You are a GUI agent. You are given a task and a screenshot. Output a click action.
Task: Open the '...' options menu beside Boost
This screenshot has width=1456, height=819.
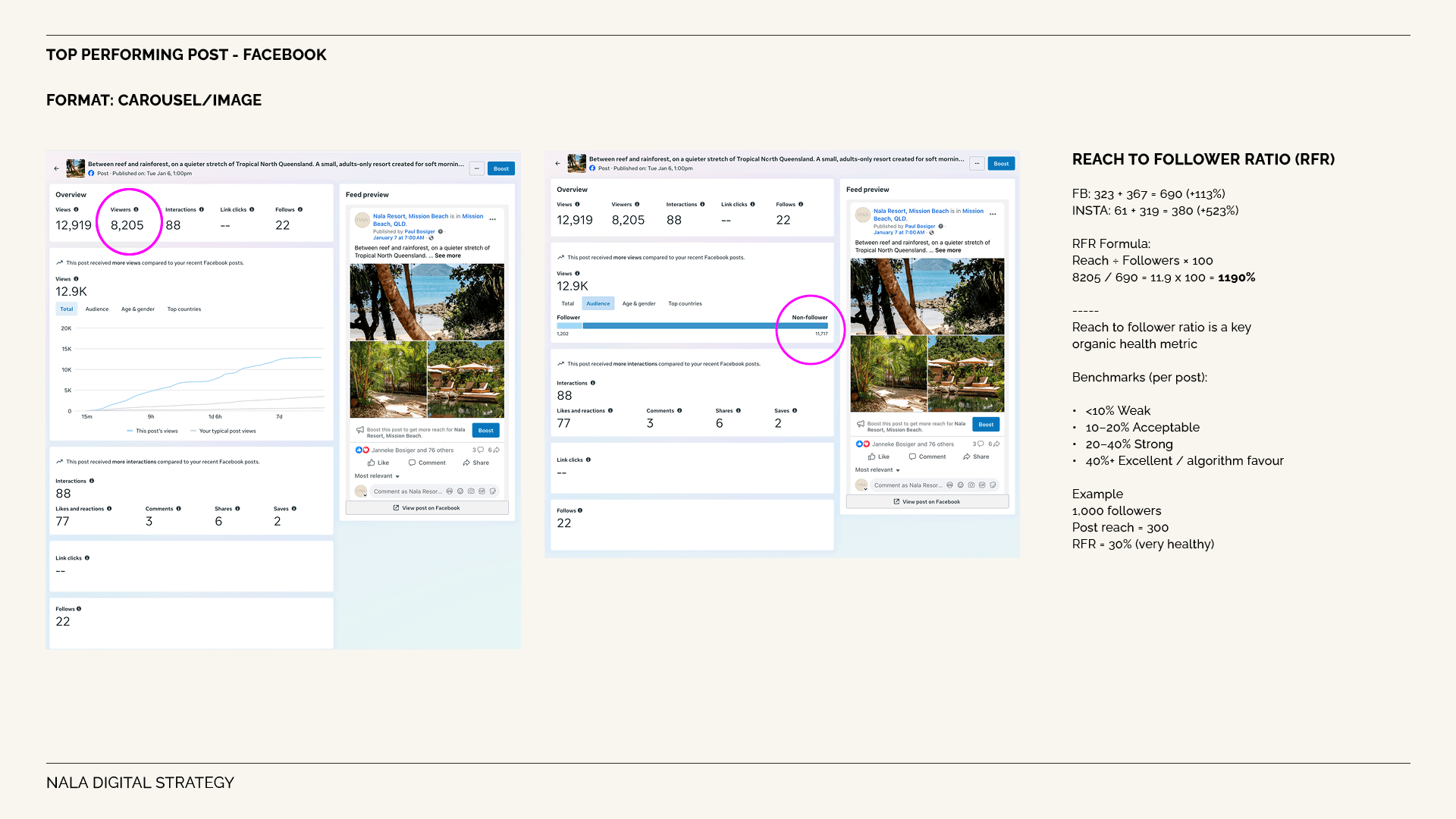click(477, 168)
